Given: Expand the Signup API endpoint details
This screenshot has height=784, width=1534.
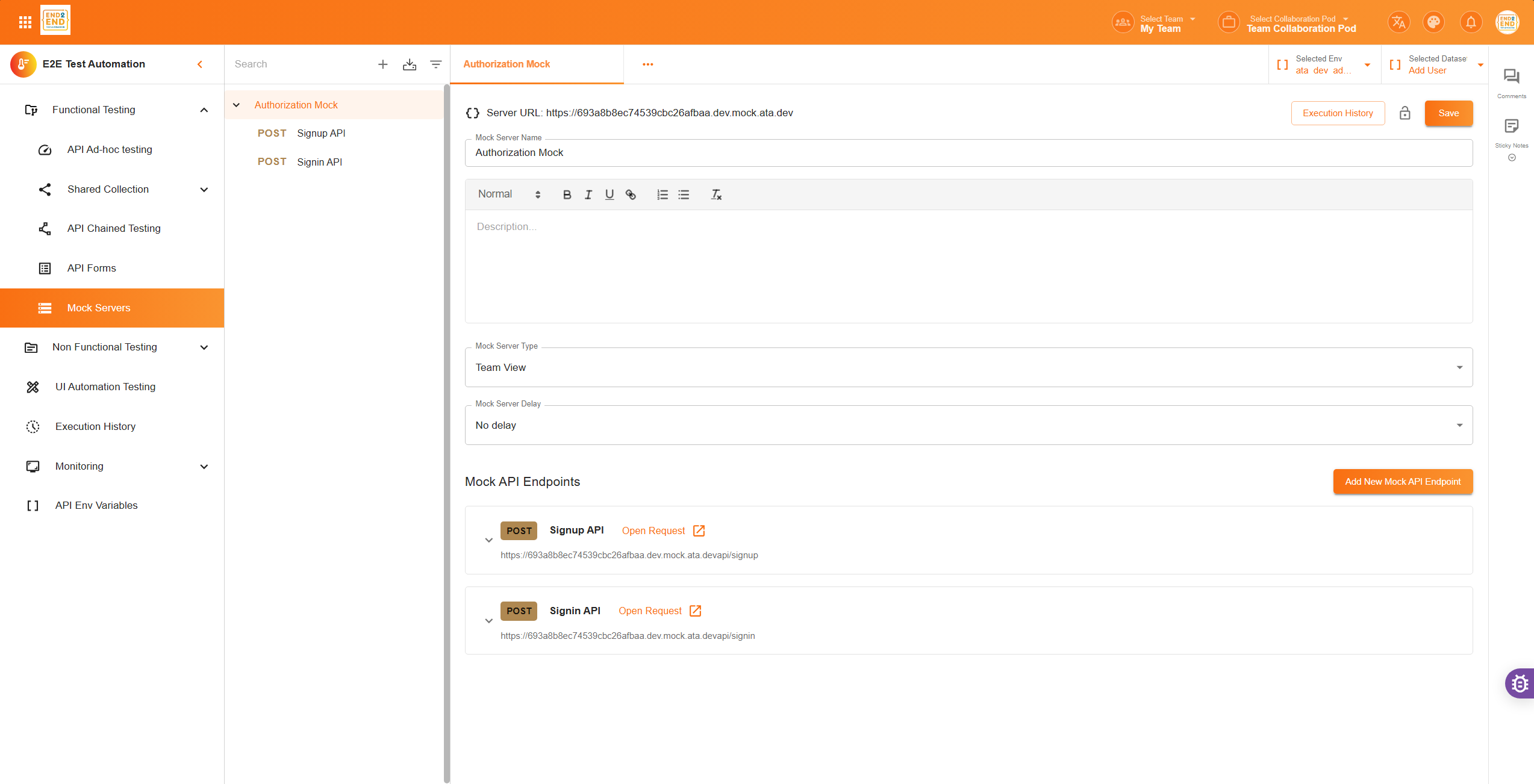Looking at the screenshot, I should point(488,540).
